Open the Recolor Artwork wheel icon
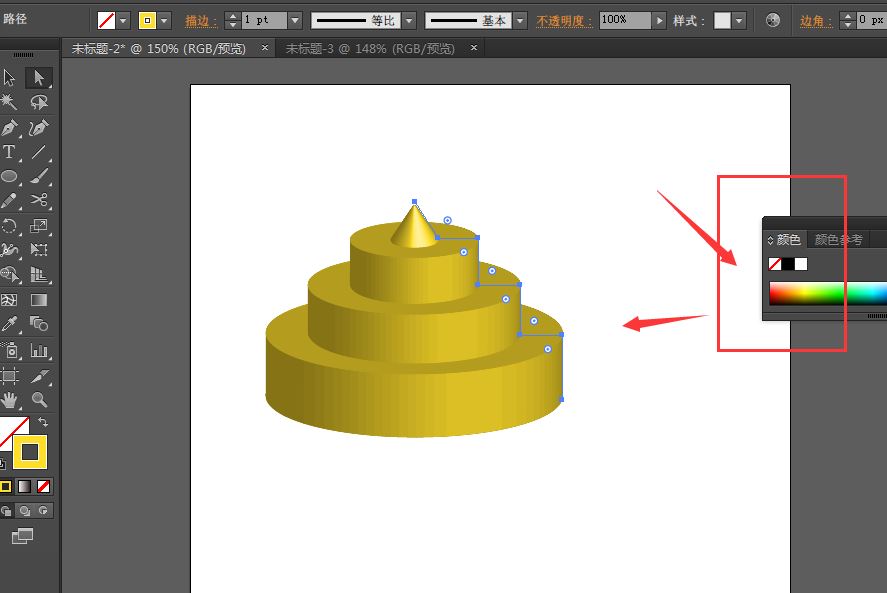Screen dimensions: 887x593 tap(773, 20)
